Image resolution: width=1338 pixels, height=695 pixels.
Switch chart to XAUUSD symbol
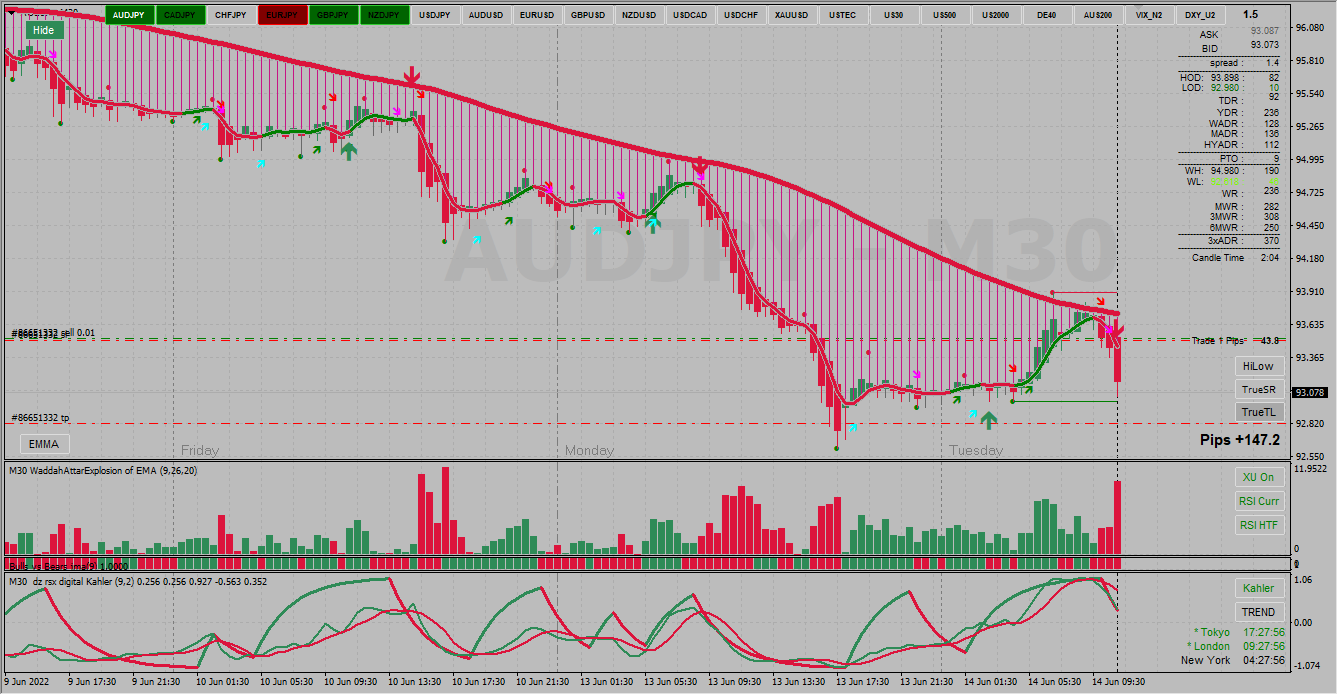point(792,15)
